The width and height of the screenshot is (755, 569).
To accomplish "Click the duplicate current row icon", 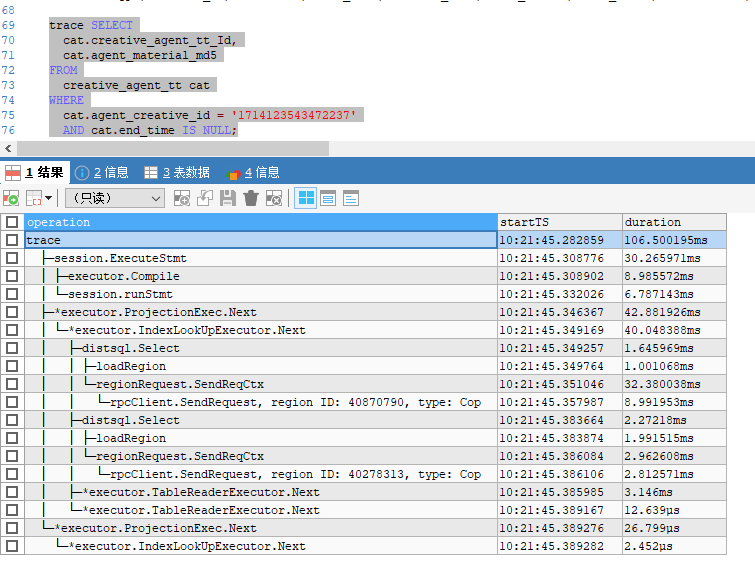I will [x=205, y=198].
